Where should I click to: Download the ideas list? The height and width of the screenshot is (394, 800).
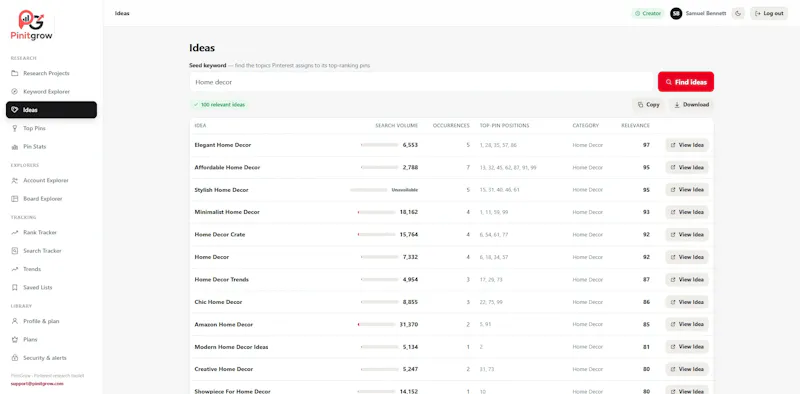tap(691, 105)
